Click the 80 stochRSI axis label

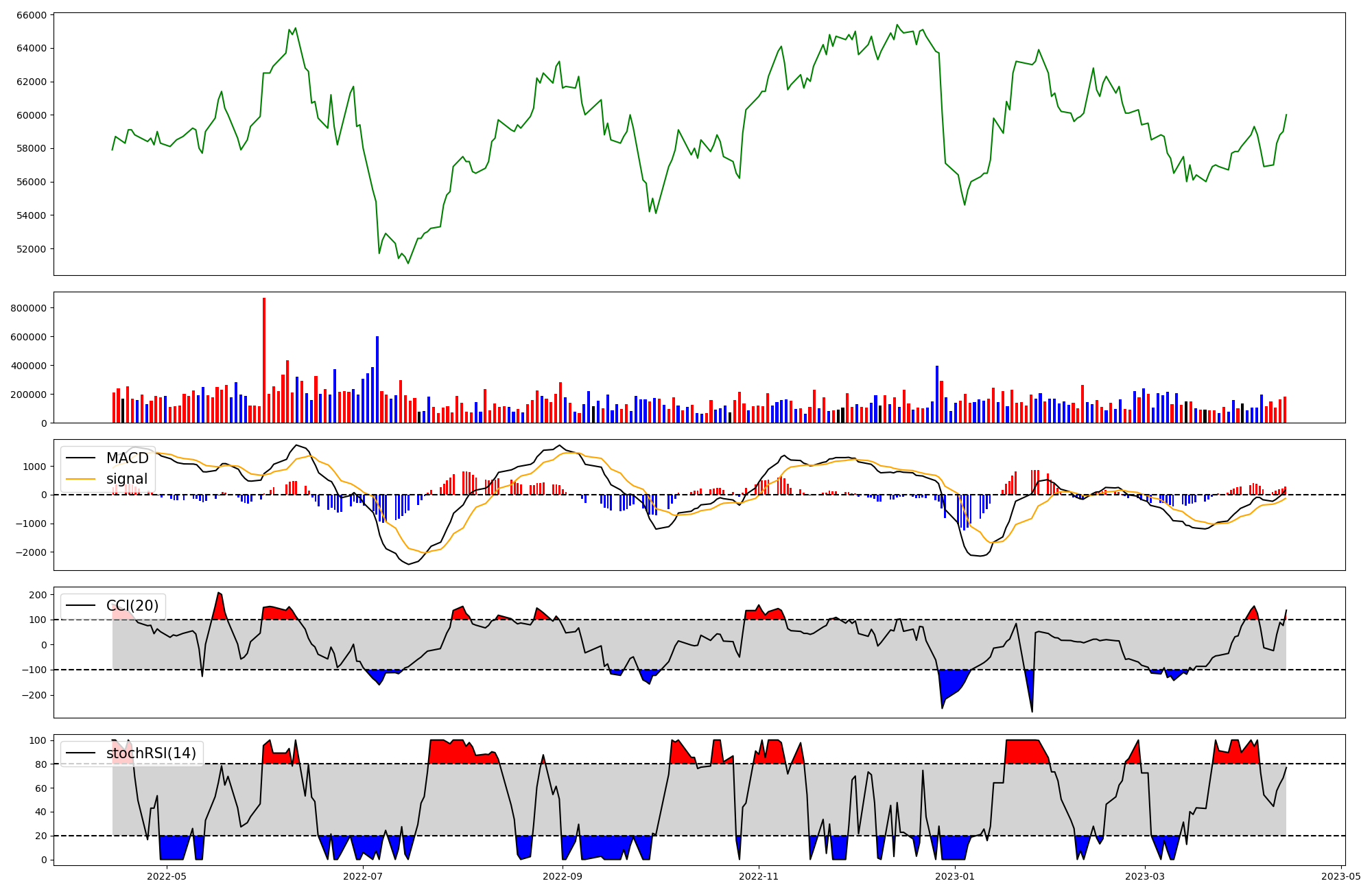(41, 764)
